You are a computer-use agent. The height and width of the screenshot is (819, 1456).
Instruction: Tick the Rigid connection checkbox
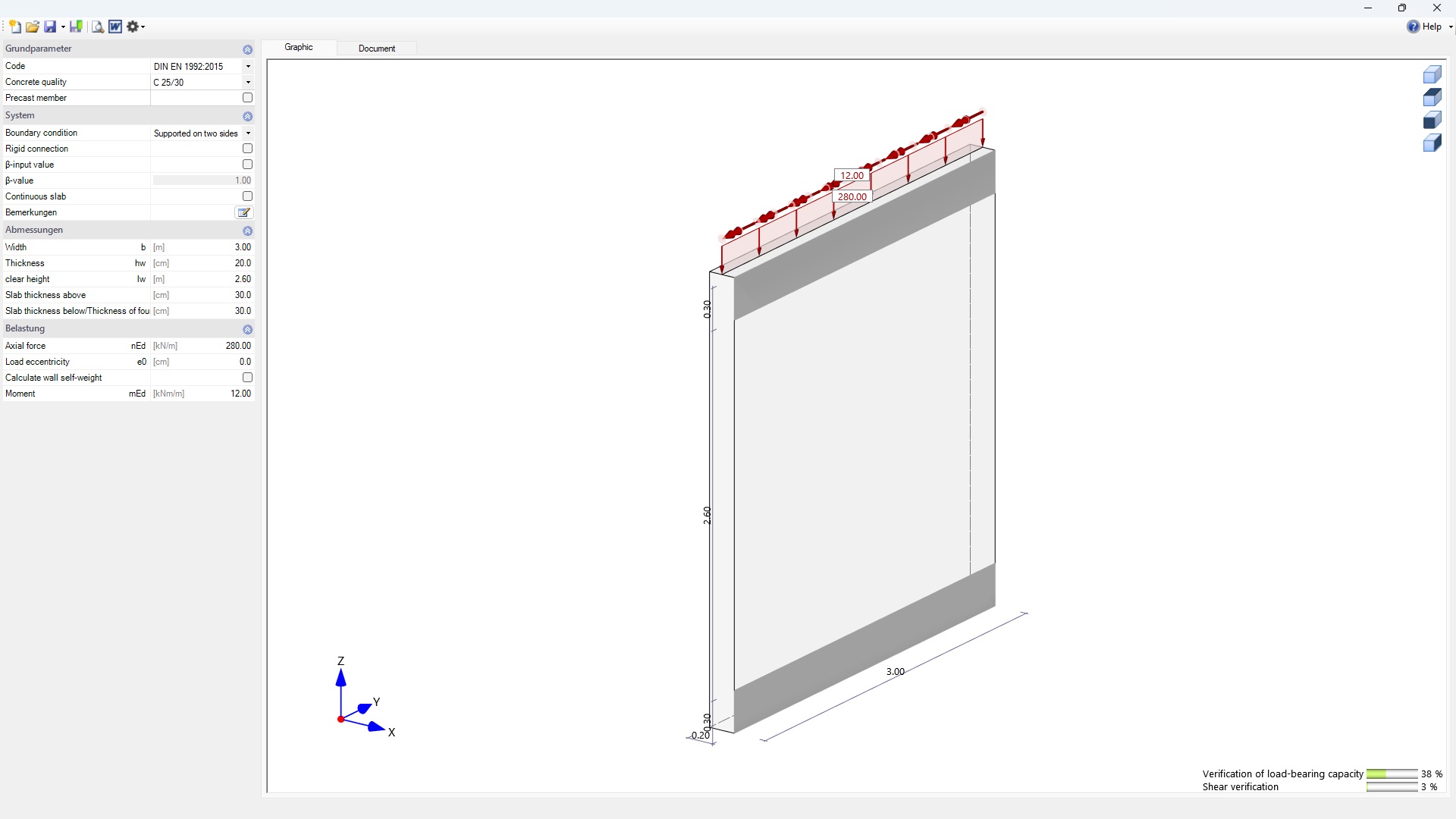click(247, 149)
